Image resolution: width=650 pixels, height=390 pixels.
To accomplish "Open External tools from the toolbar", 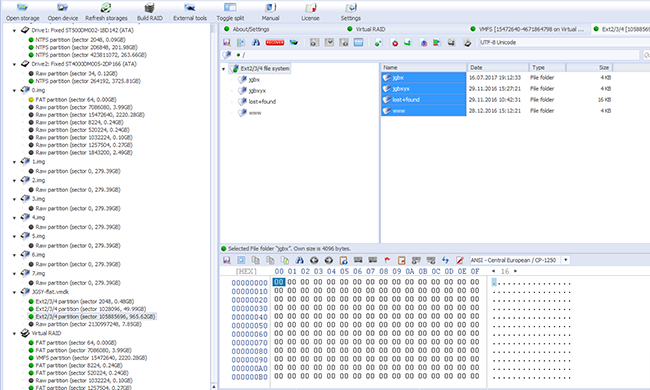I will point(190,12).
